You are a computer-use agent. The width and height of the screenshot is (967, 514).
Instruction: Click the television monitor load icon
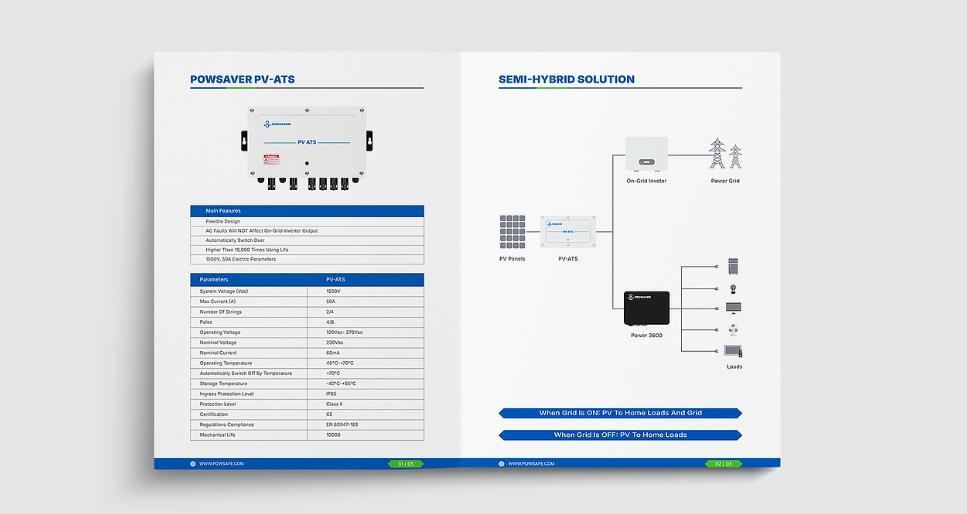pos(733,308)
